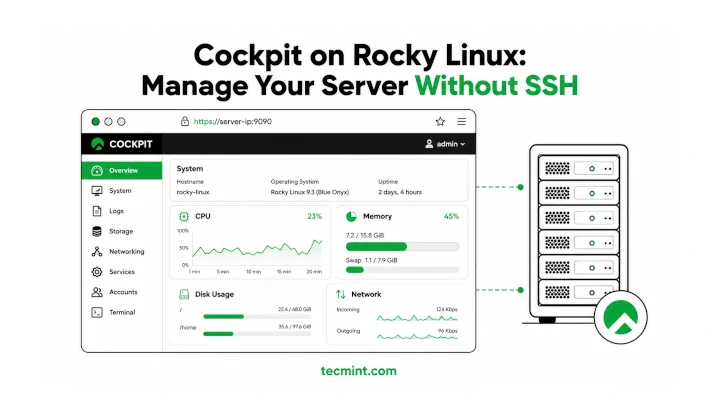Click the 35.6 / 97.6 GiB disk value
This screenshot has width=720, height=405.
[x=294, y=327]
